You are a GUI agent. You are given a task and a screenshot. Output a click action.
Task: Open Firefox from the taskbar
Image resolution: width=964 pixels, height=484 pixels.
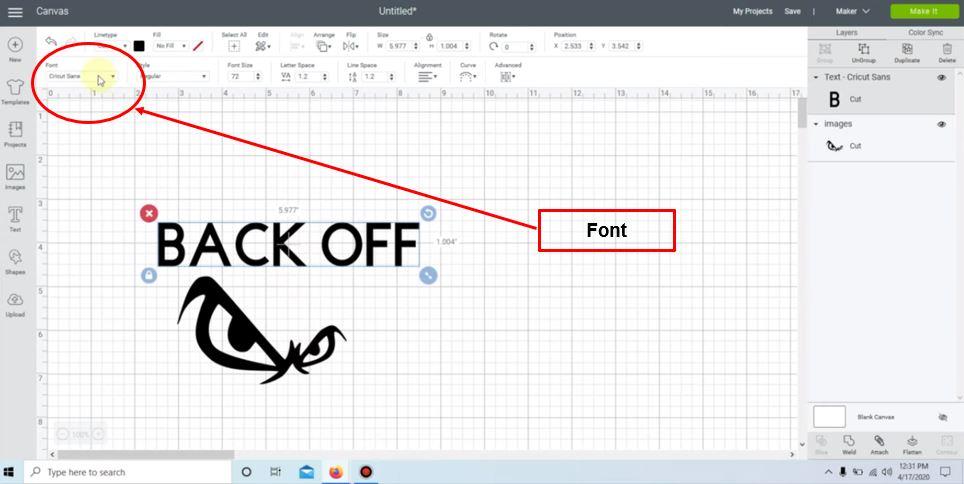click(335, 472)
